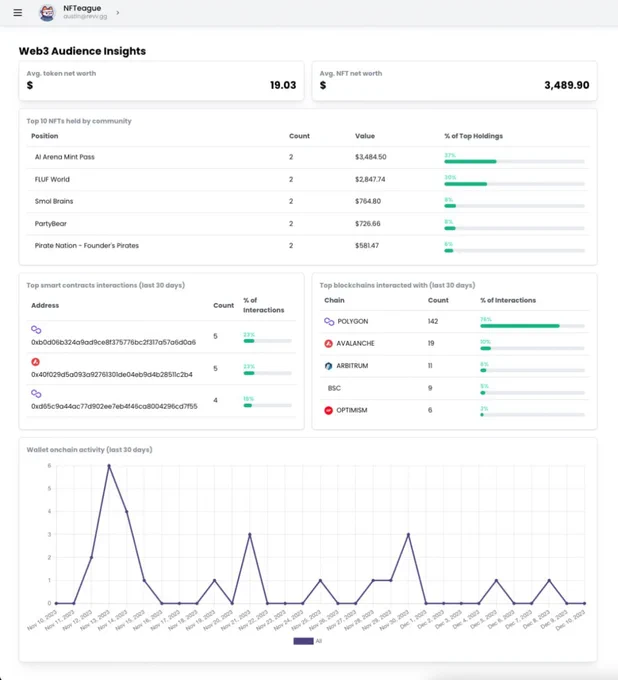Click the Optimism chain icon
This screenshot has width=618, height=680.
328,410
